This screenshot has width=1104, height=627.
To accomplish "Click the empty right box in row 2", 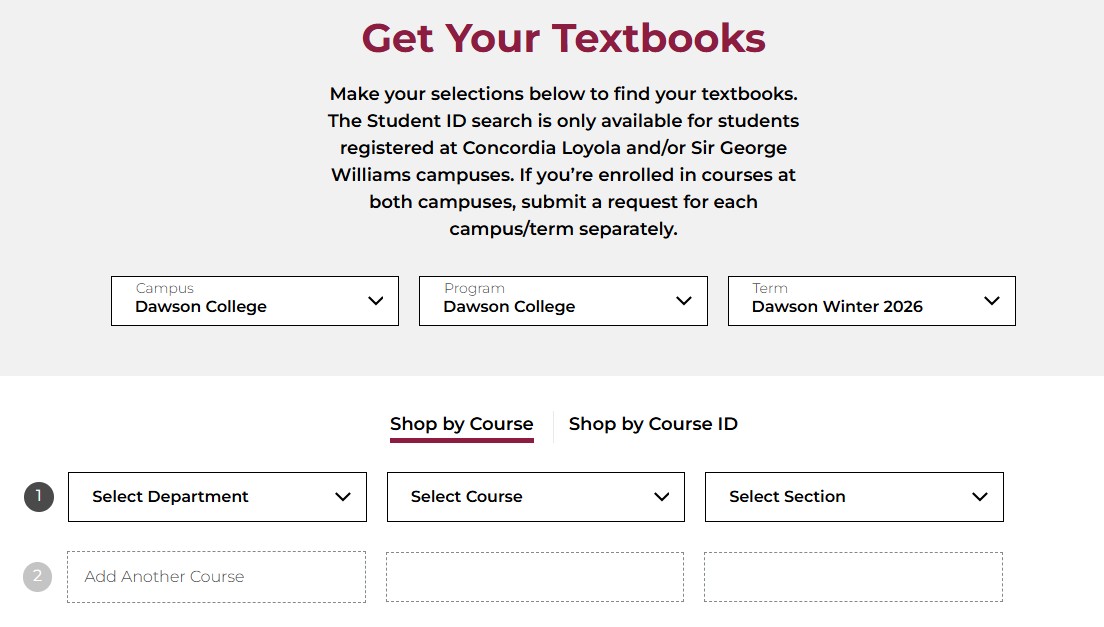I will (853, 577).
